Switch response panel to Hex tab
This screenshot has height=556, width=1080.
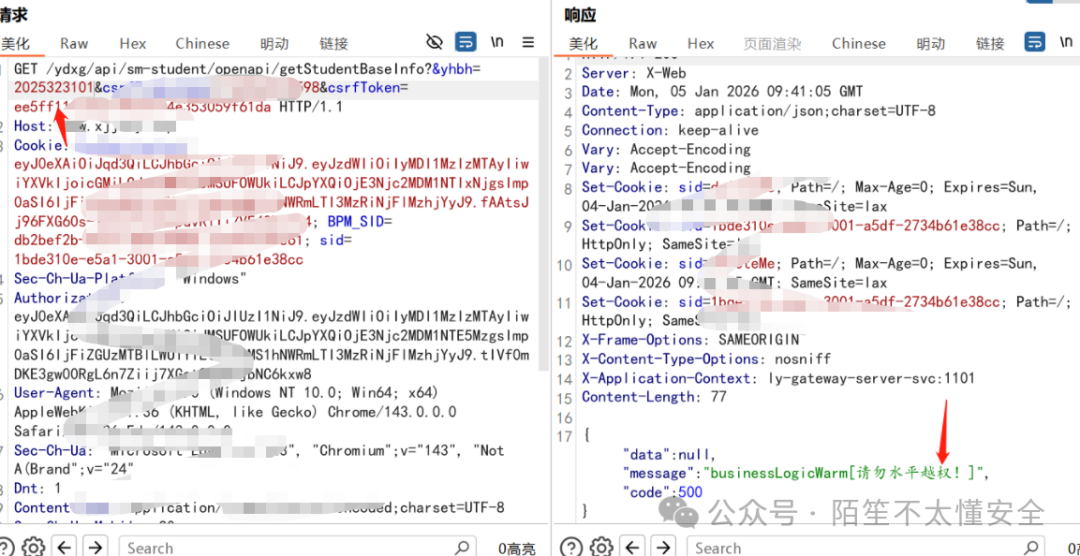[700, 43]
